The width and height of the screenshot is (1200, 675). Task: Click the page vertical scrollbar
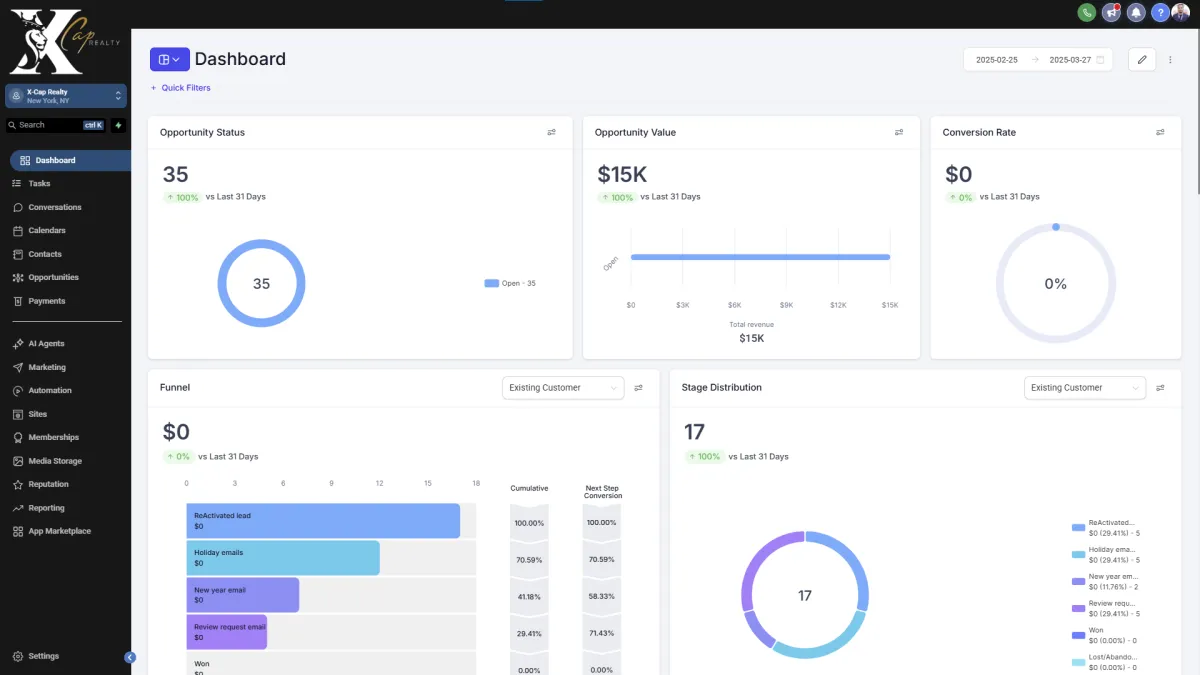[1197, 110]
